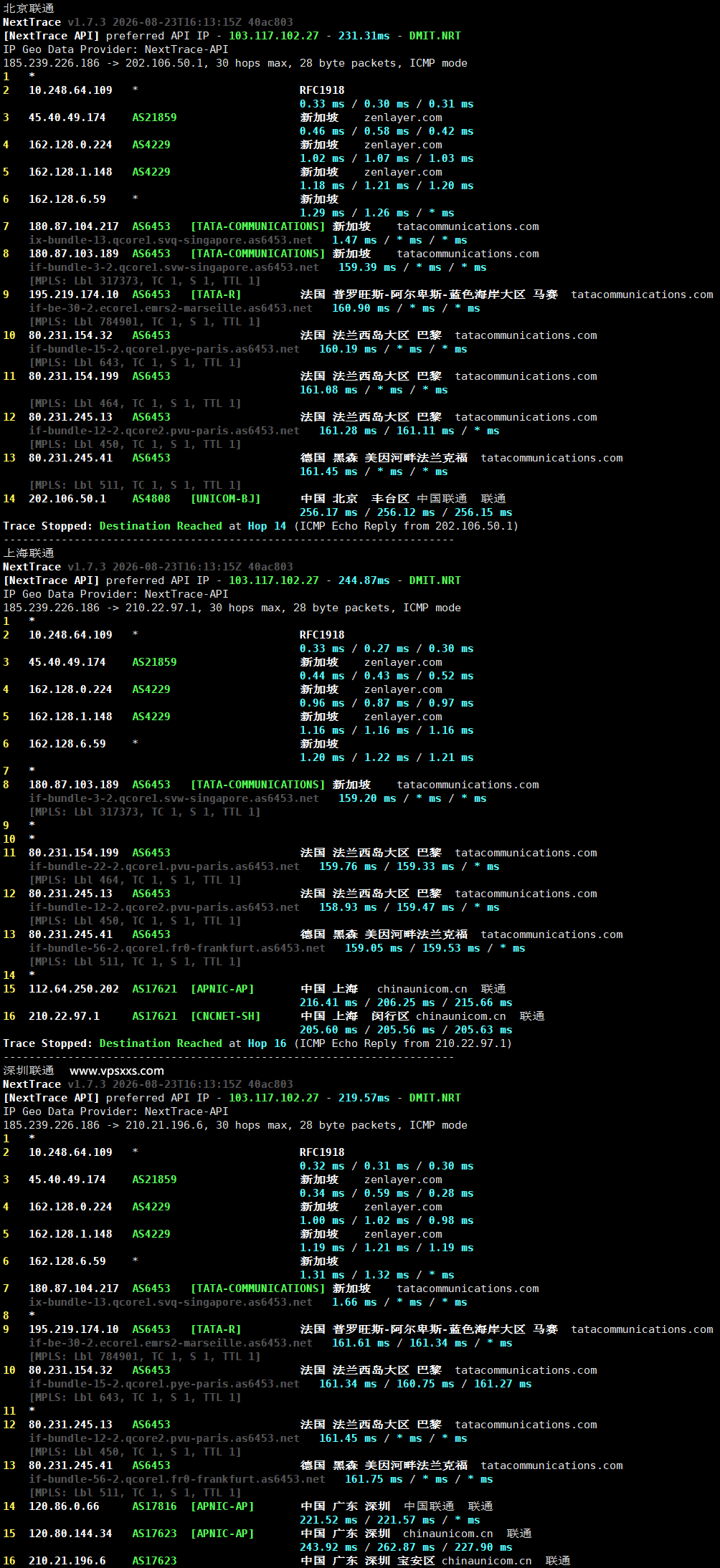
Task: Select the 219.57ms API latency value
Action: pos(364,1098)
